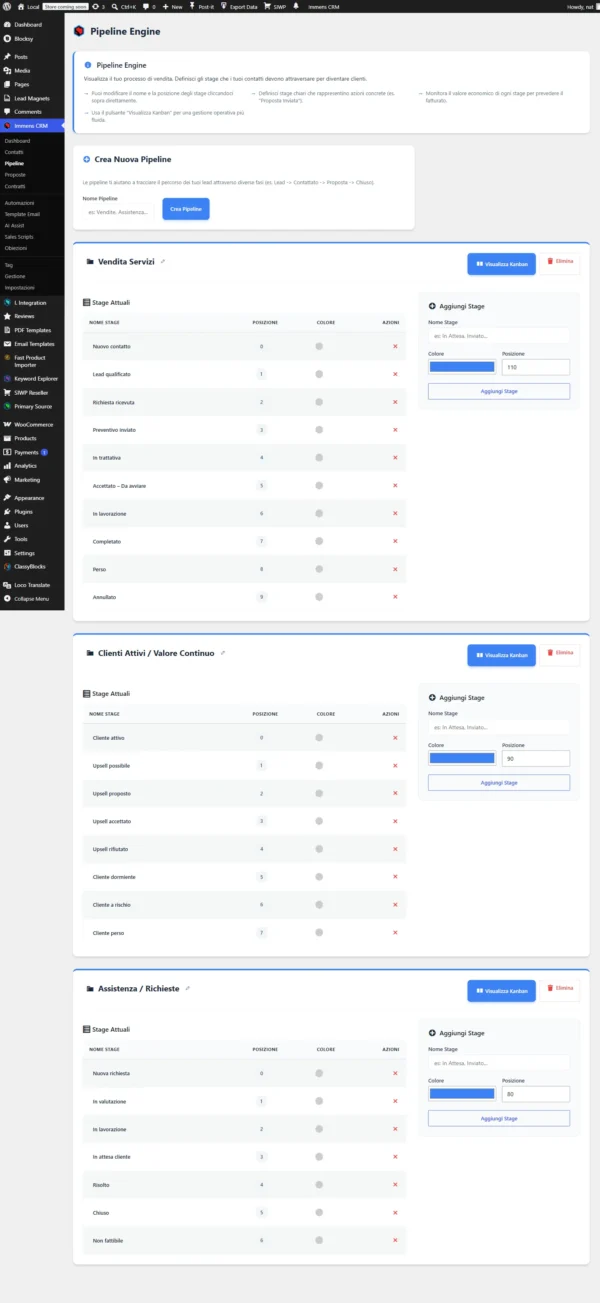Click the 'Cliente a rischio' stage name

click(112, 905)
